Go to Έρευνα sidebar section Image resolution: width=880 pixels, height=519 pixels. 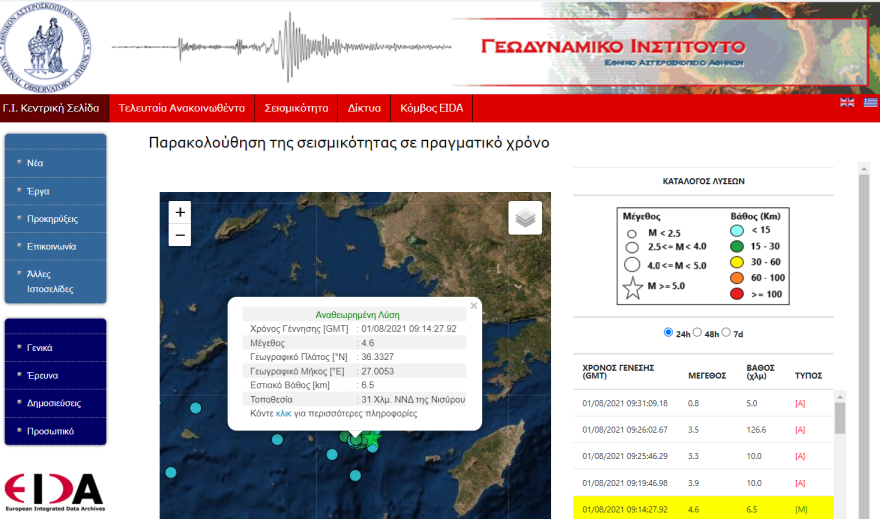tap(43, 375)
